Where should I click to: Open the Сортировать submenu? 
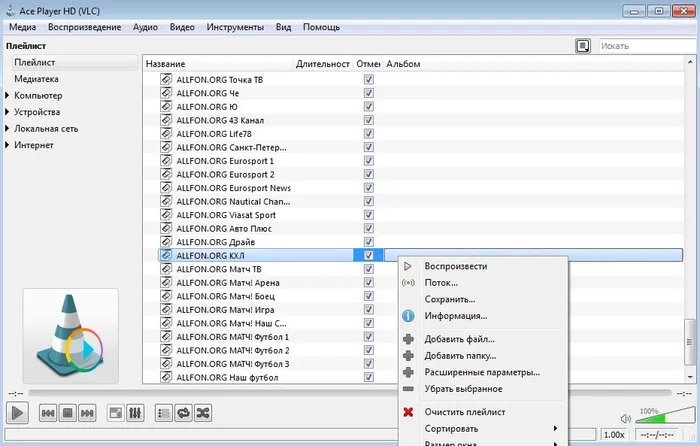(x=482, y=429)
